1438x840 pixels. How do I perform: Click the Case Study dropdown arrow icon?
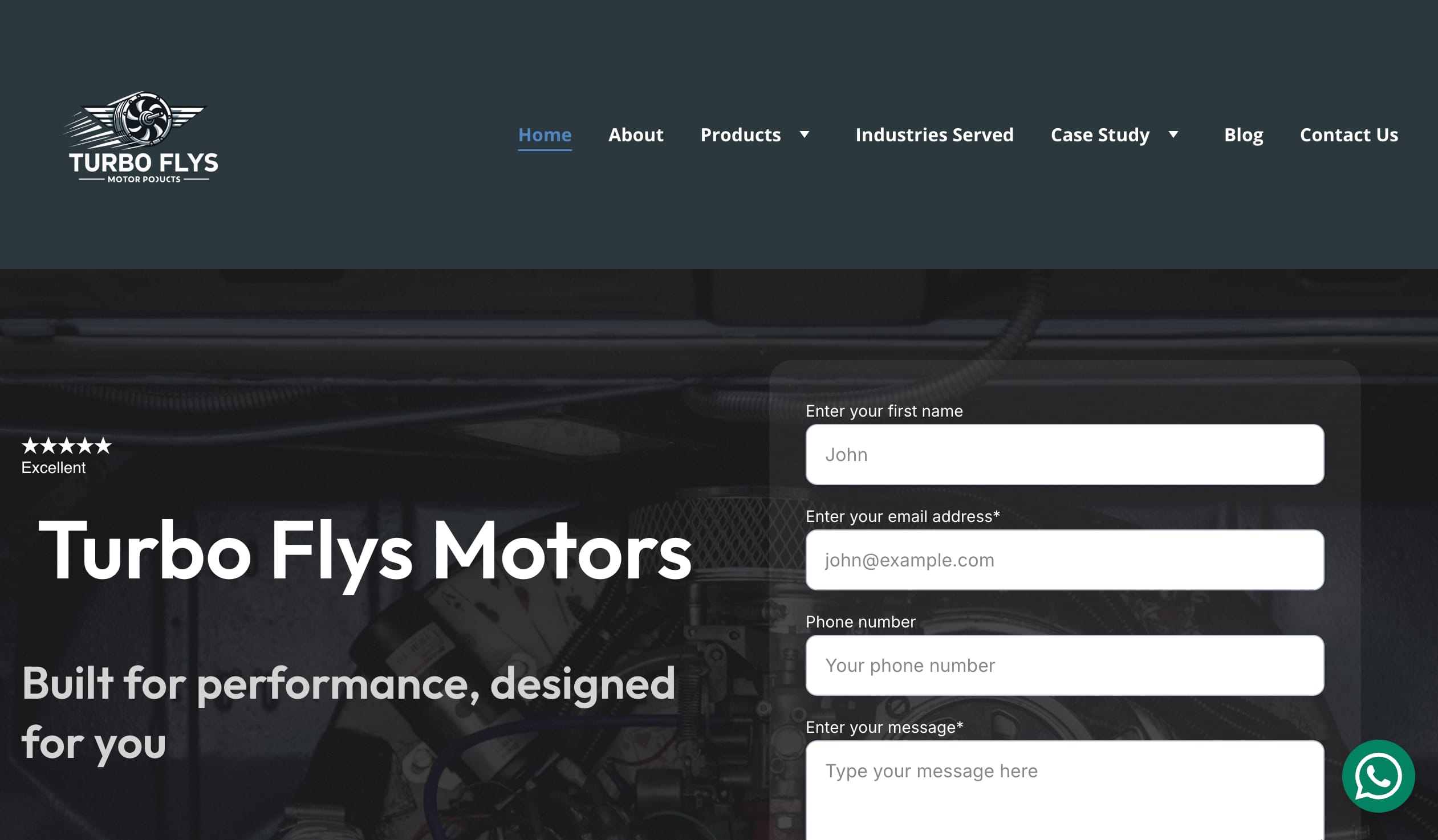point(1175,134)
